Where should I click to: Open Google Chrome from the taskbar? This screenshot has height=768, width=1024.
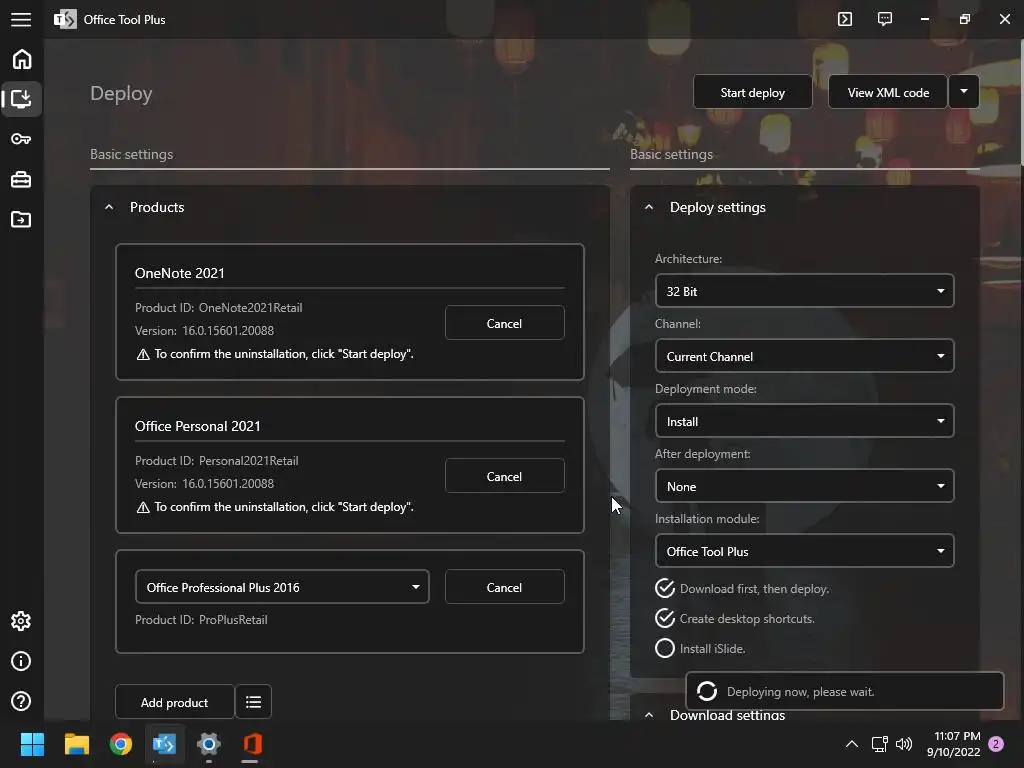(121, 744)
